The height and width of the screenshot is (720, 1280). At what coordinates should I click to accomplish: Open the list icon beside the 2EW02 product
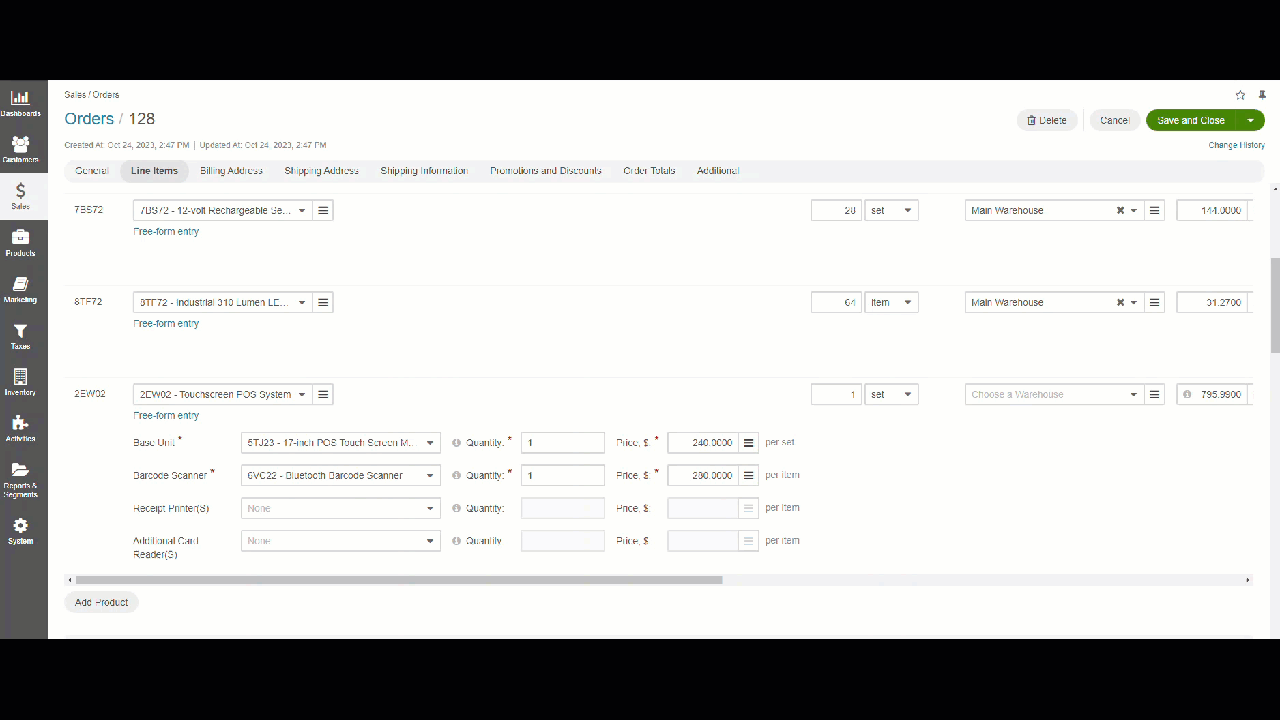[x=323, y=394]
